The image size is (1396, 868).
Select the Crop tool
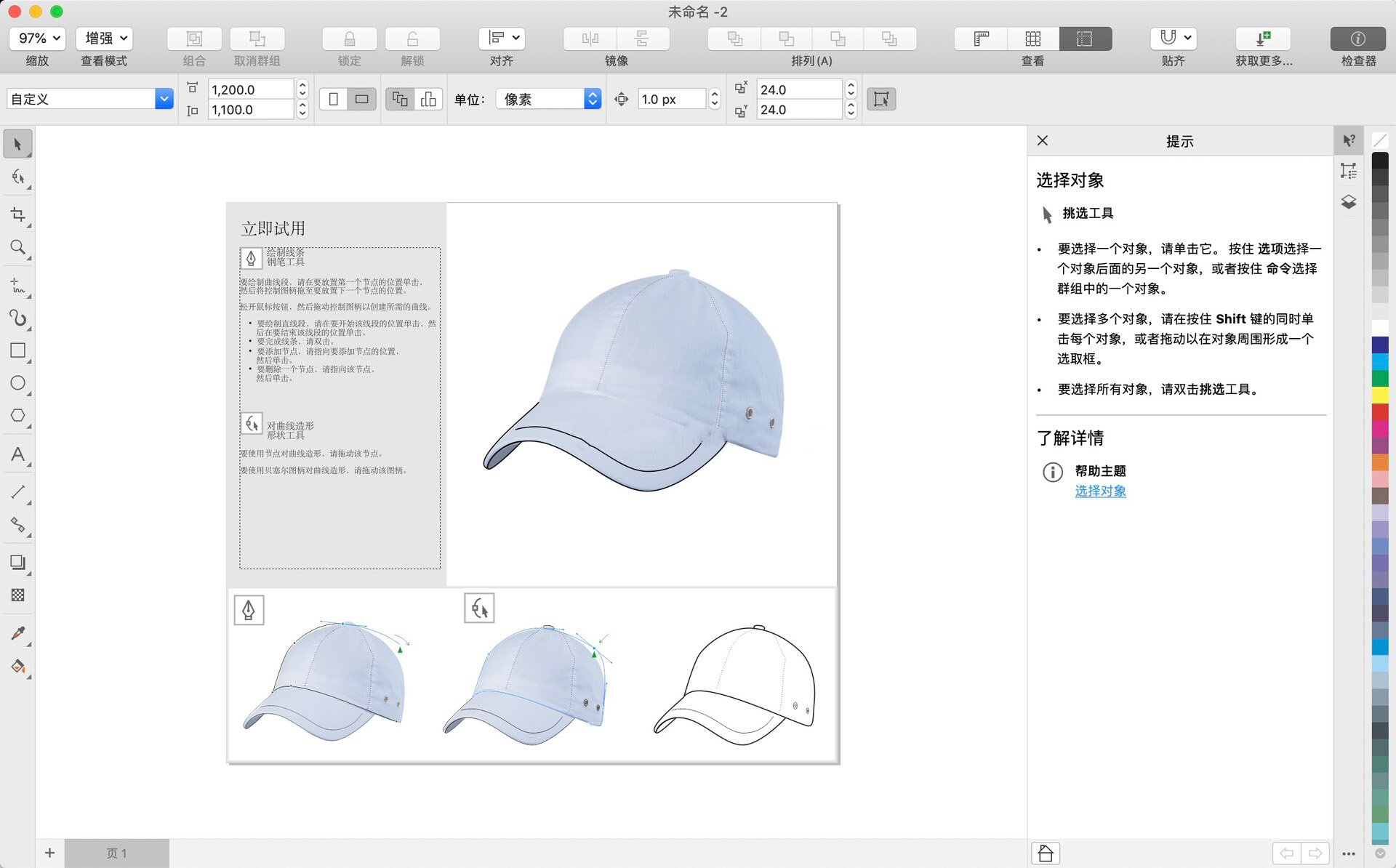coord(18,214)
